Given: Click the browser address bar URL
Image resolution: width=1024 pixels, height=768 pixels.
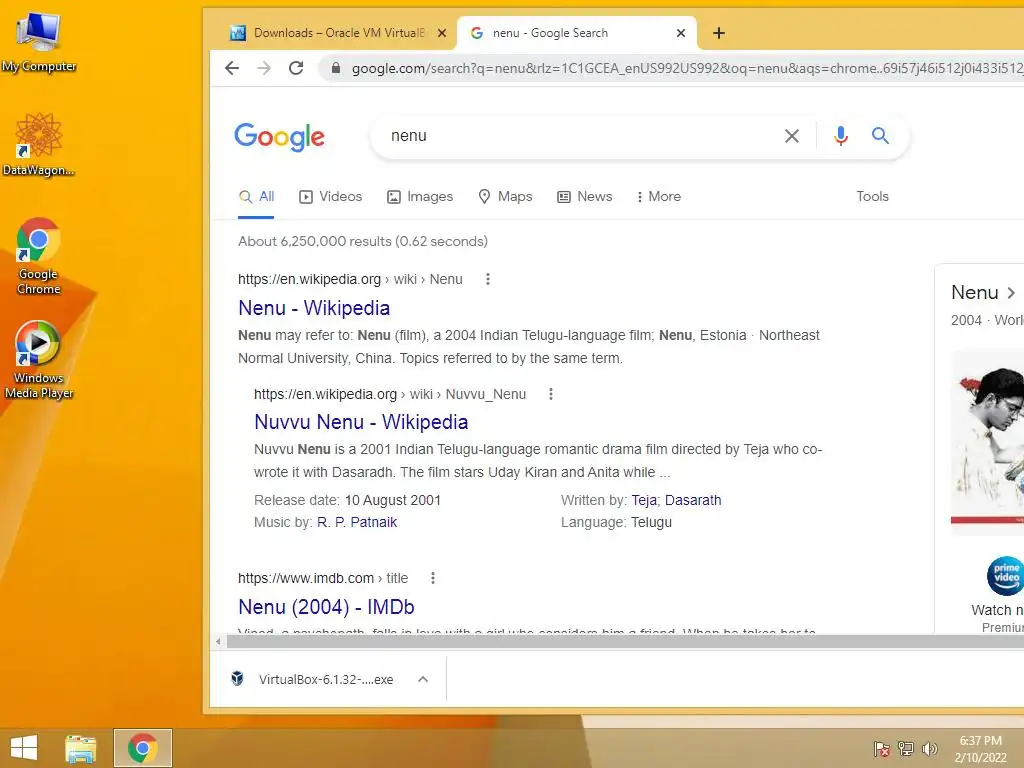Looking at the screenshot, I should (686, 68).
